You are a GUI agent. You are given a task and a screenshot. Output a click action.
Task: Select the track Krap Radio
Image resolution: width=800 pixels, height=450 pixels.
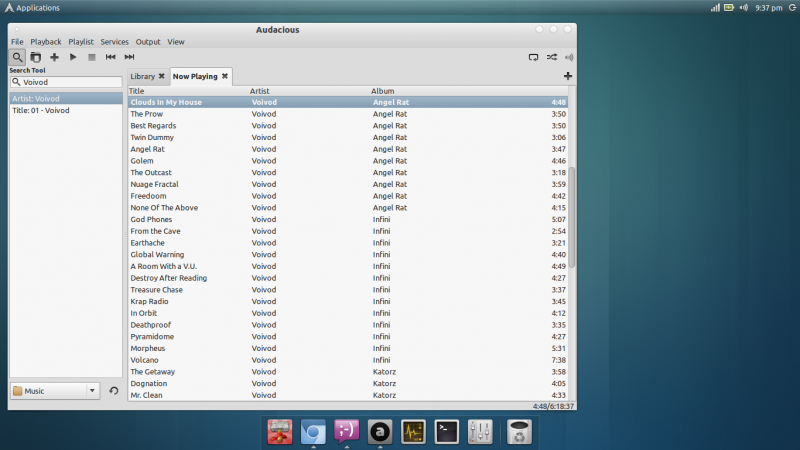[x=347, y=302]
